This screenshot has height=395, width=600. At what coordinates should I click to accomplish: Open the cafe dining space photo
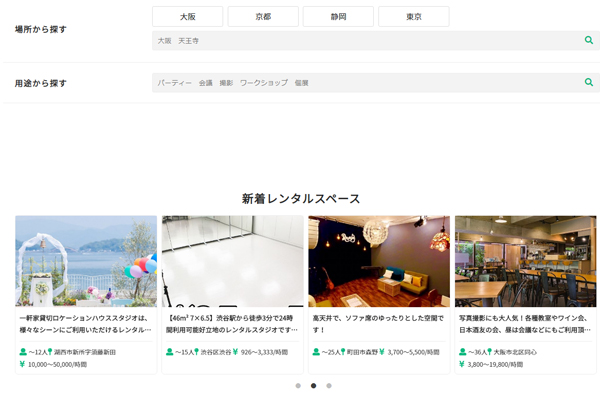tap(526, 261)
